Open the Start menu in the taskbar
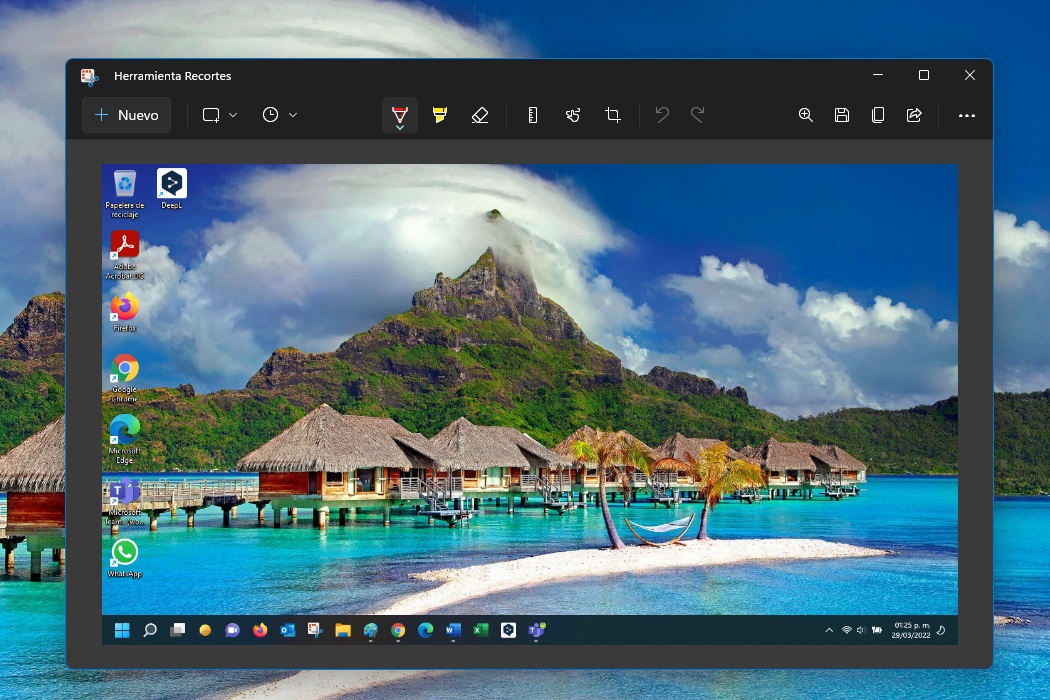This screenshot has height=700, width=1050. coord(120,630)
